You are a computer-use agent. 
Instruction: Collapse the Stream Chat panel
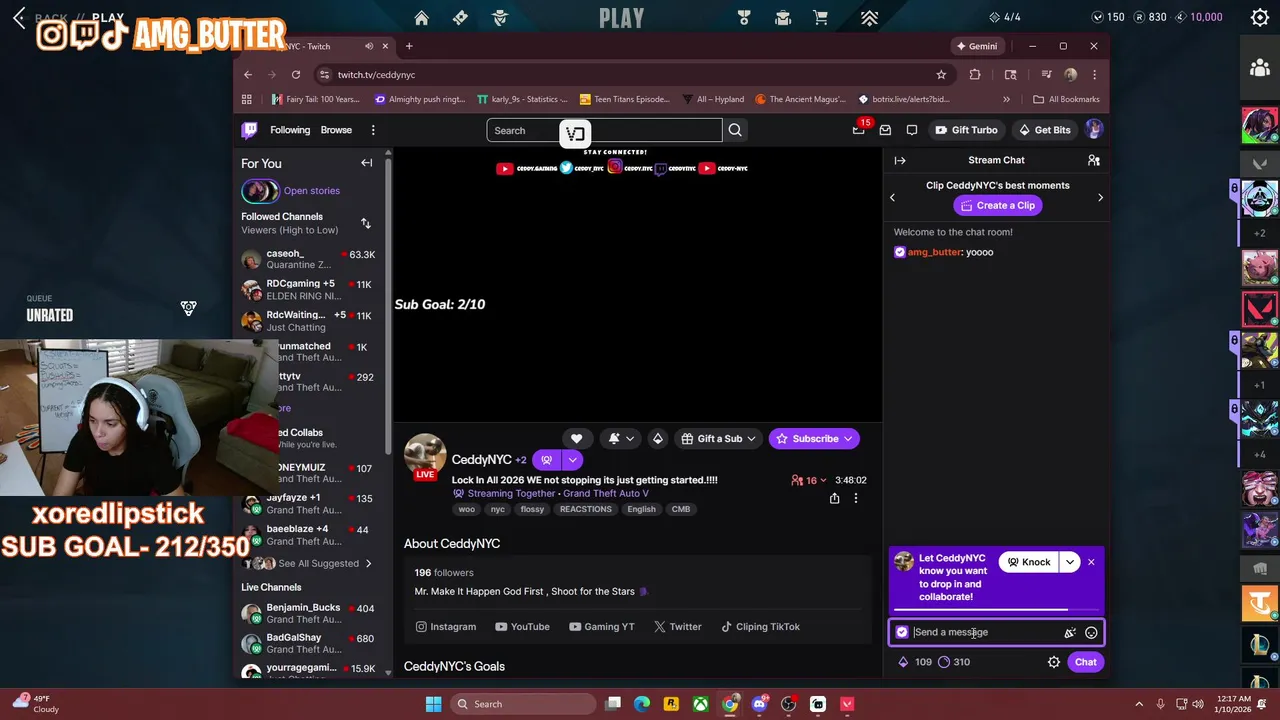[x=900, y=160]
